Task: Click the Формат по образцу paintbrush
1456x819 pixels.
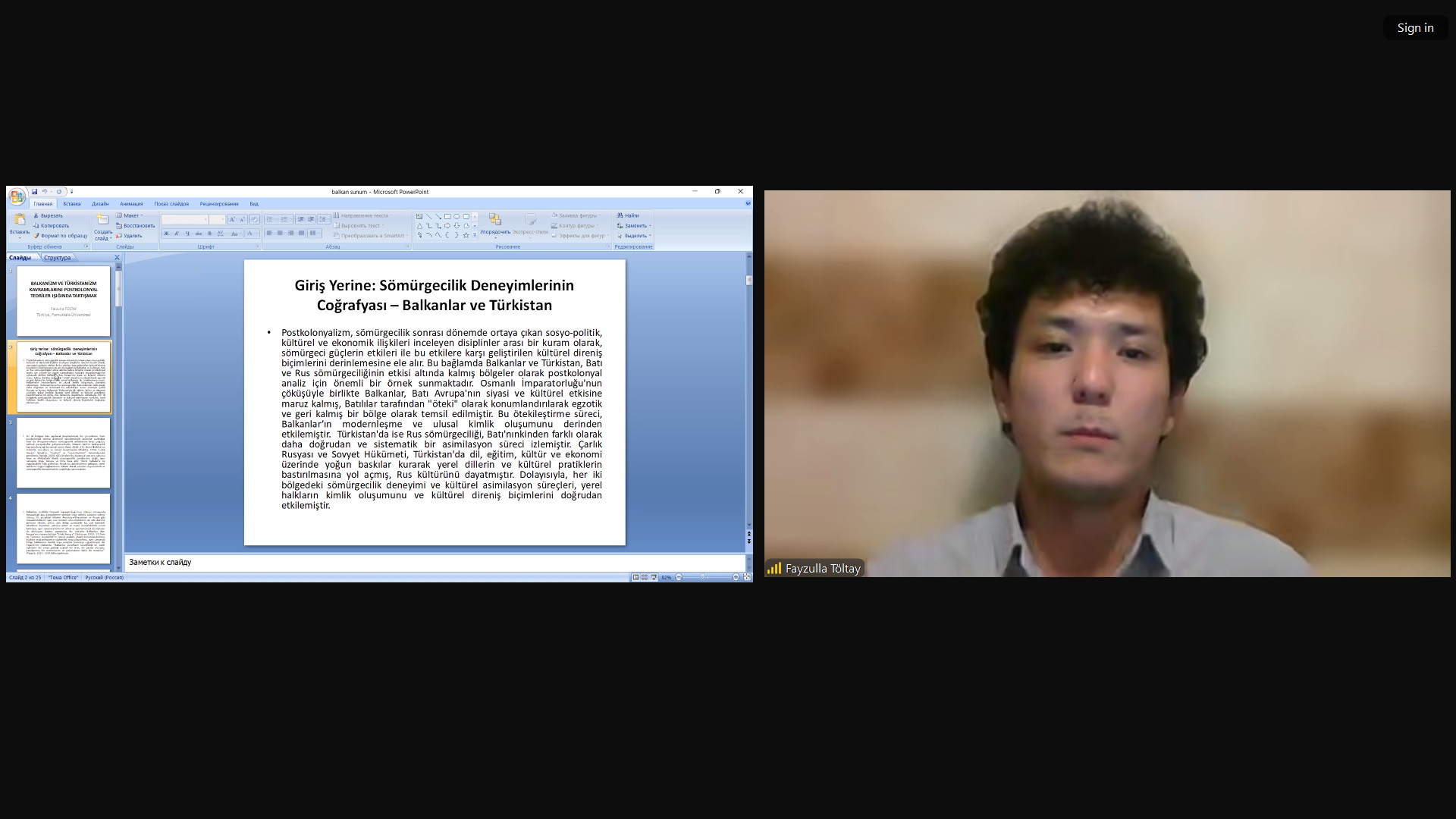Action: click(x=36, y=236)
